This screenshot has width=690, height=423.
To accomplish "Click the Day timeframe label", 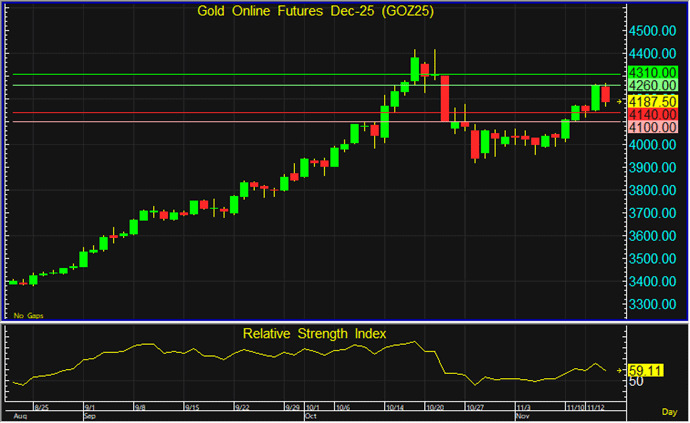I will coord(669,412).
